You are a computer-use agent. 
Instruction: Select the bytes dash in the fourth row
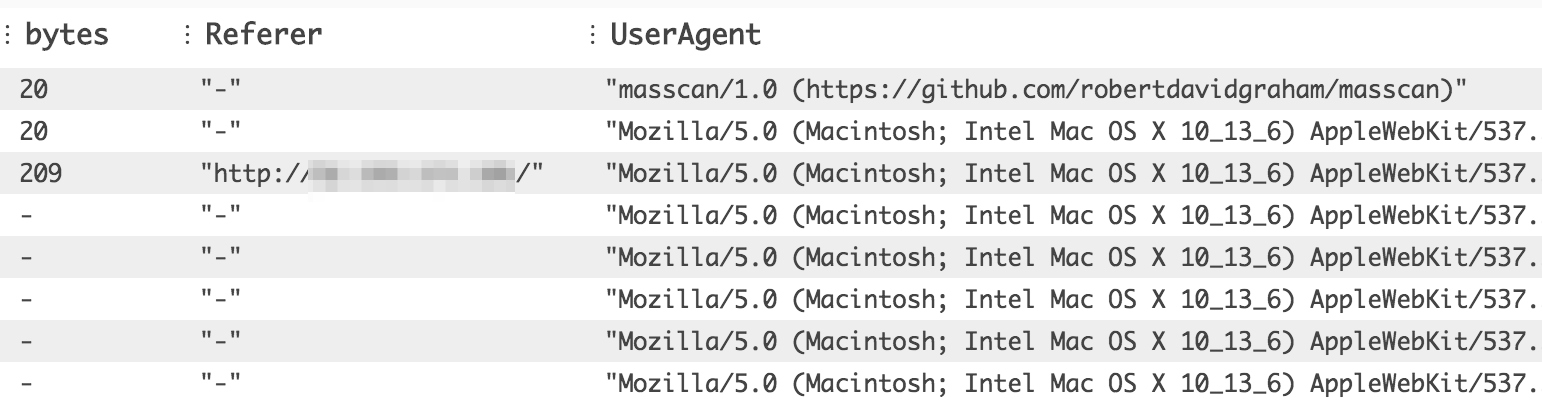tap(27, 215)
